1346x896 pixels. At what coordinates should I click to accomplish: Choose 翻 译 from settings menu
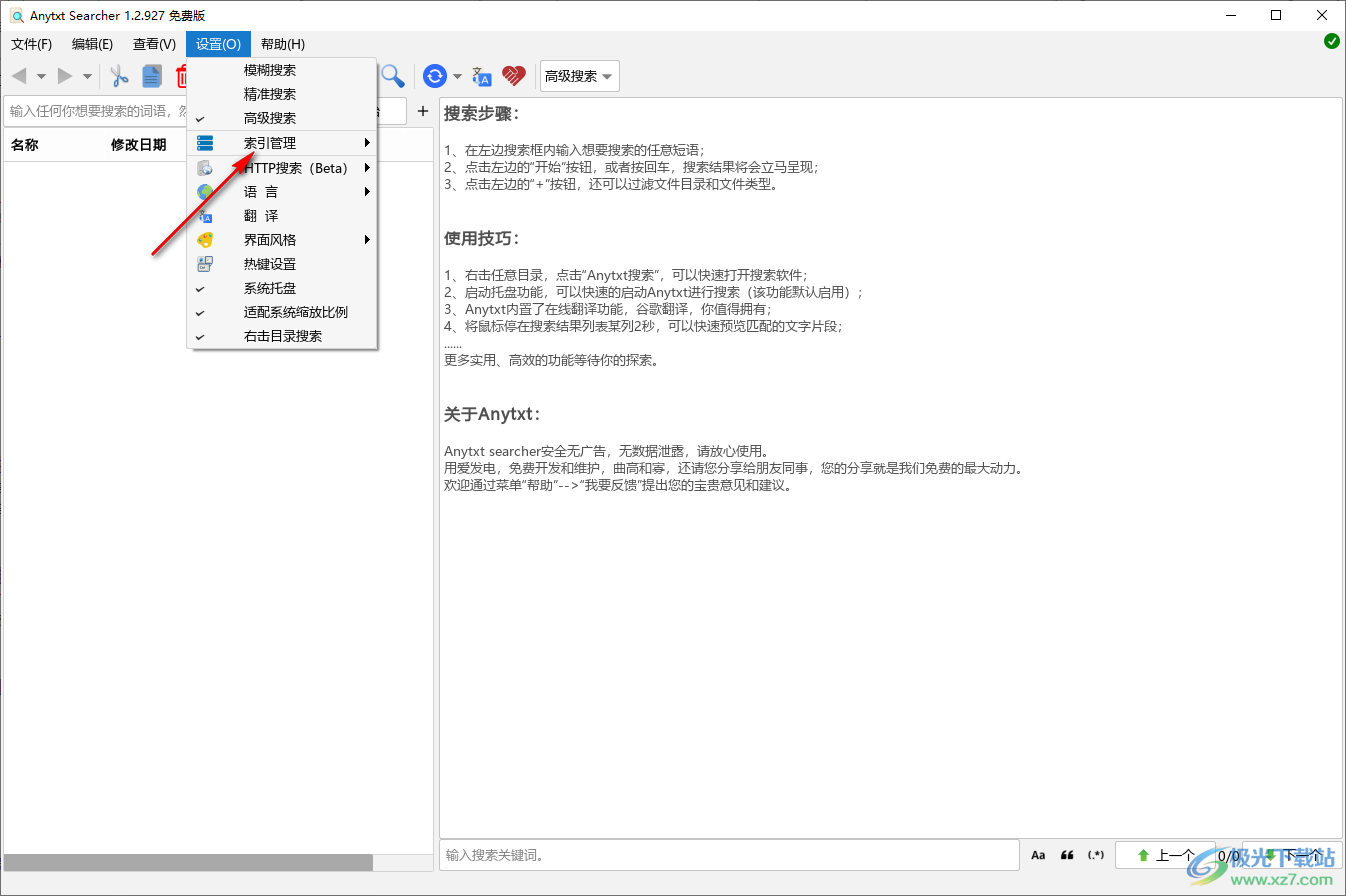[x=282, y=216]
